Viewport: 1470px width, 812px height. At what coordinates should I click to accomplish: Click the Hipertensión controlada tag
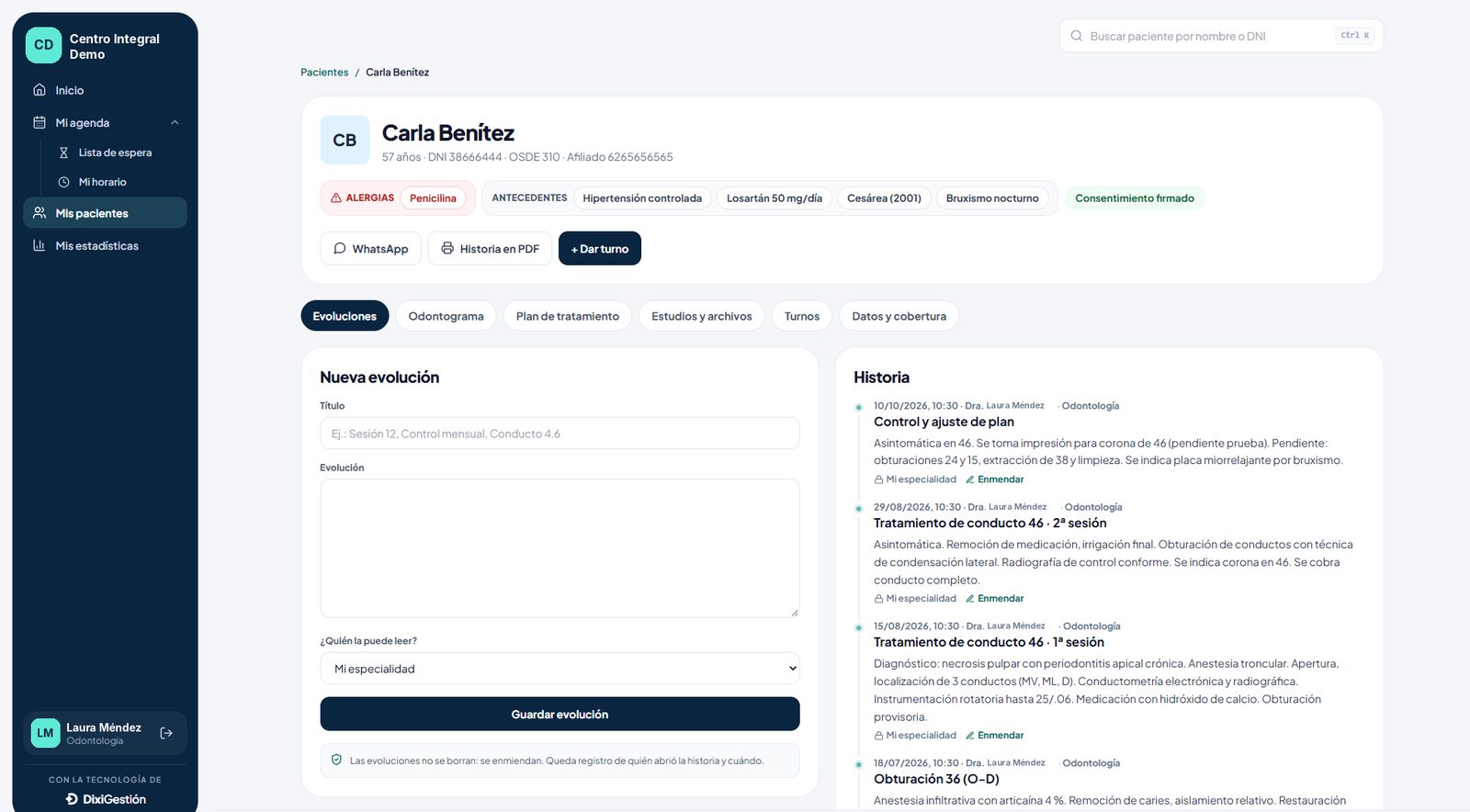tap(642, 198)
